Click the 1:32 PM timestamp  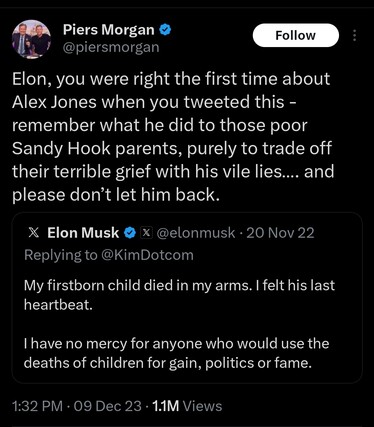click(37, 406)
